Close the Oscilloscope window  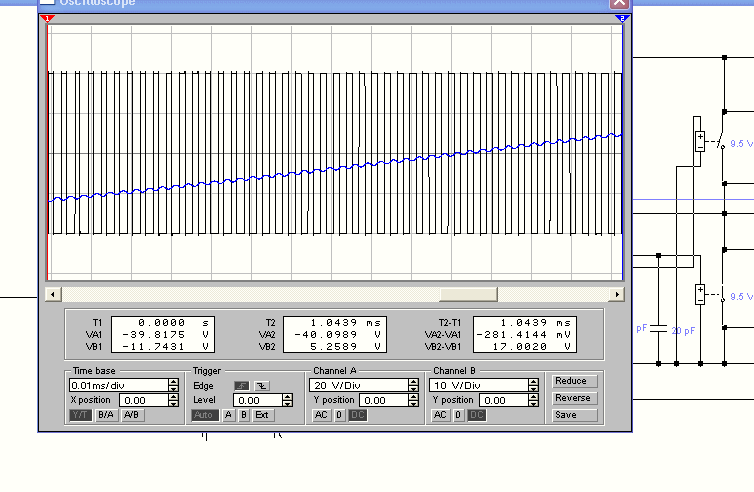(619, 3)
